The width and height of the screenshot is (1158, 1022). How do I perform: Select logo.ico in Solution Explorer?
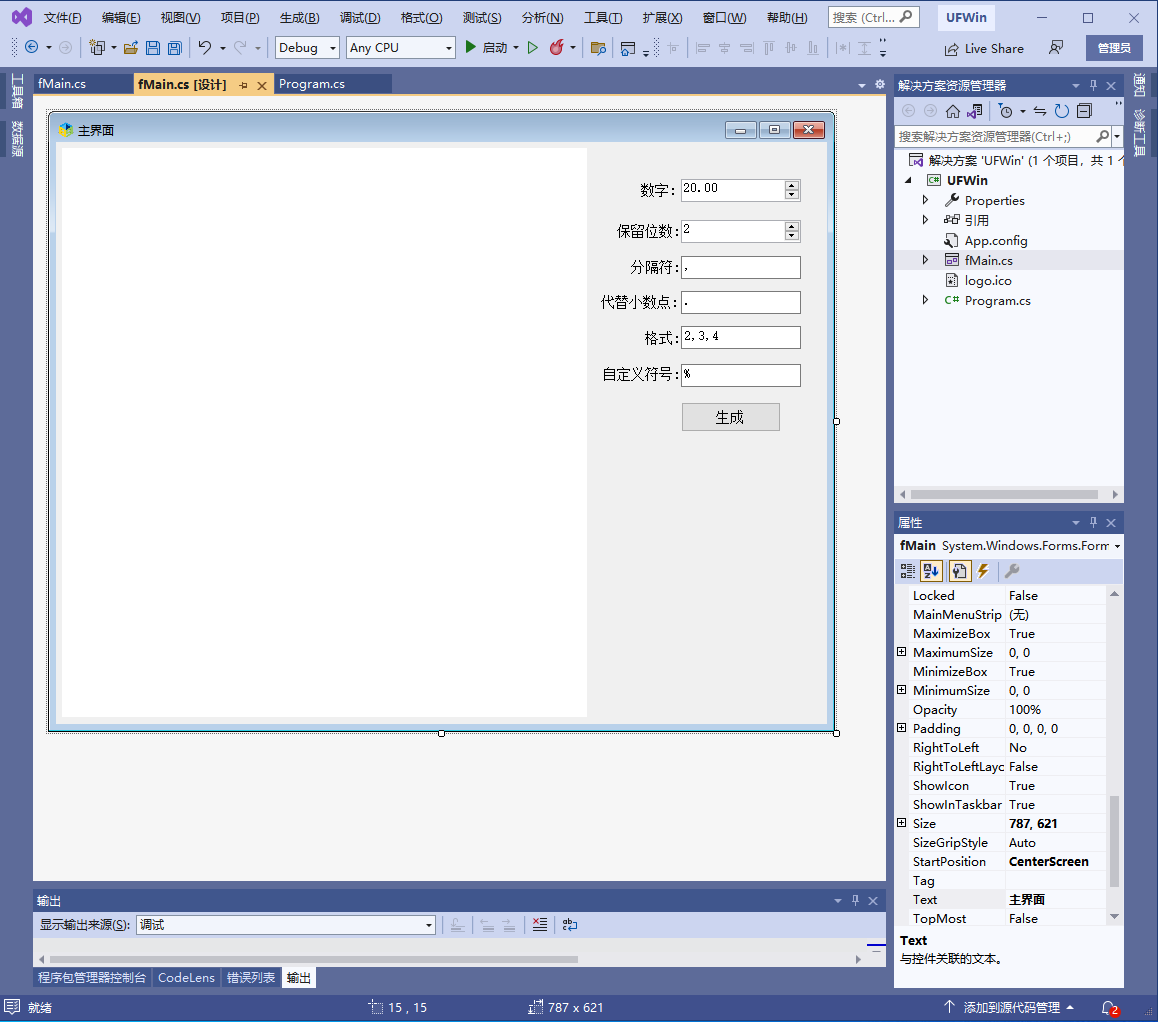[x=987, y=281]
